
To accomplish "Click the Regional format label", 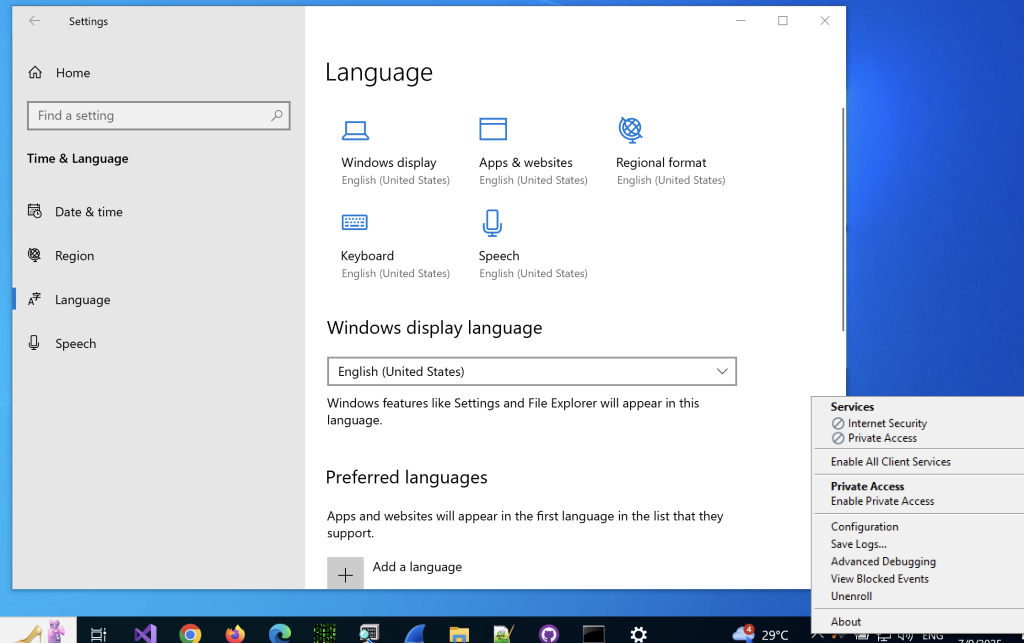I will pos(661,162).
